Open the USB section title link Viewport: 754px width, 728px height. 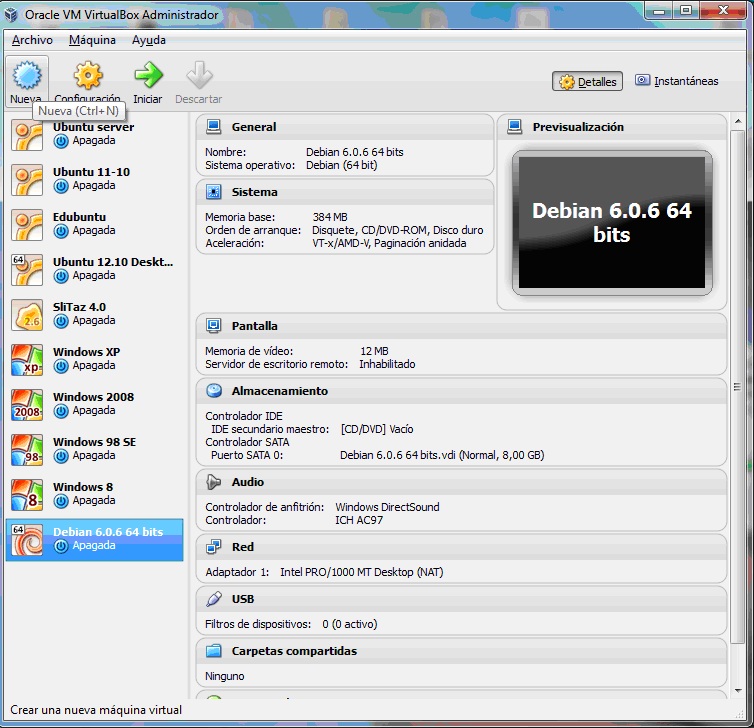pyautogui.click(x=243, y=599)
